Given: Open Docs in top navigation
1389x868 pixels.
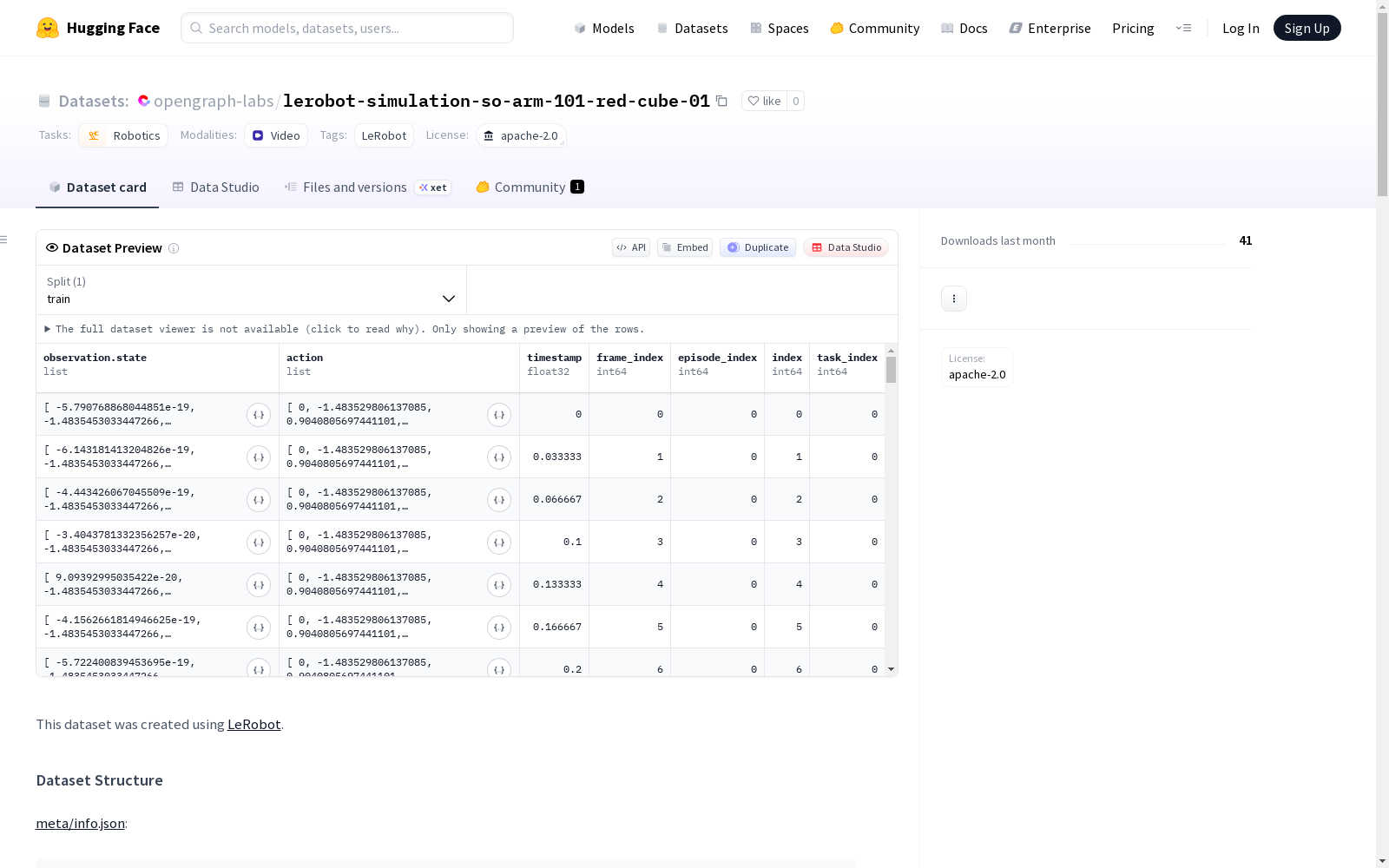Looking at the screenshot, I should pos(964,28).
